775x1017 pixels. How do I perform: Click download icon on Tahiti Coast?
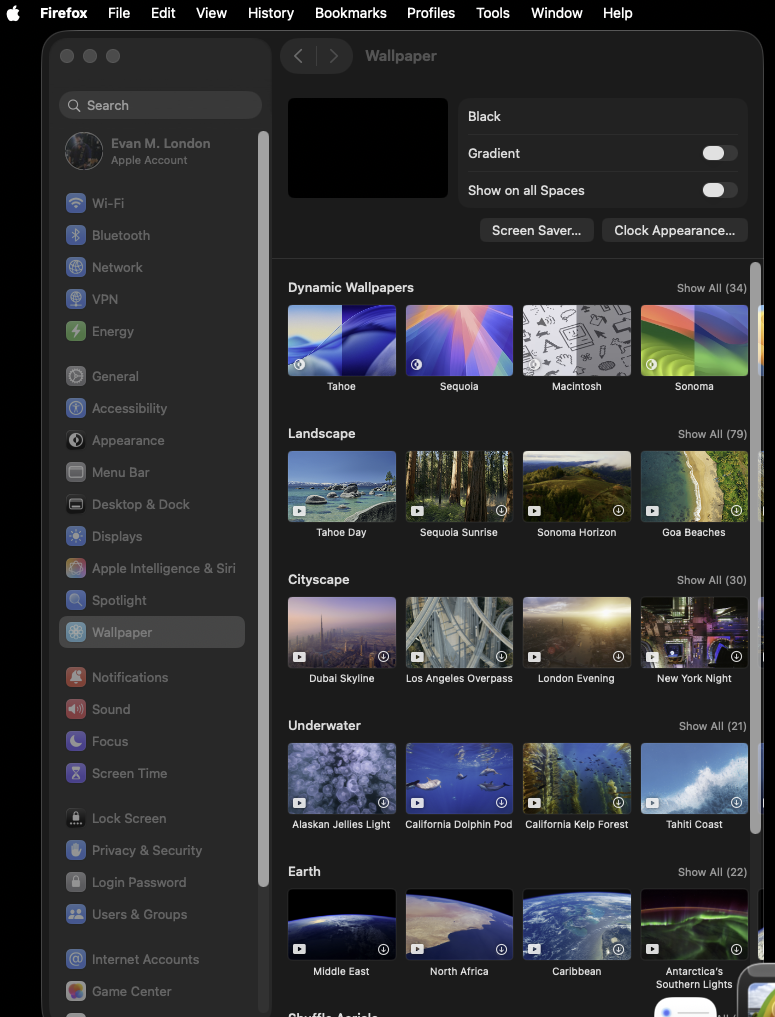click(x=736, y=802)
